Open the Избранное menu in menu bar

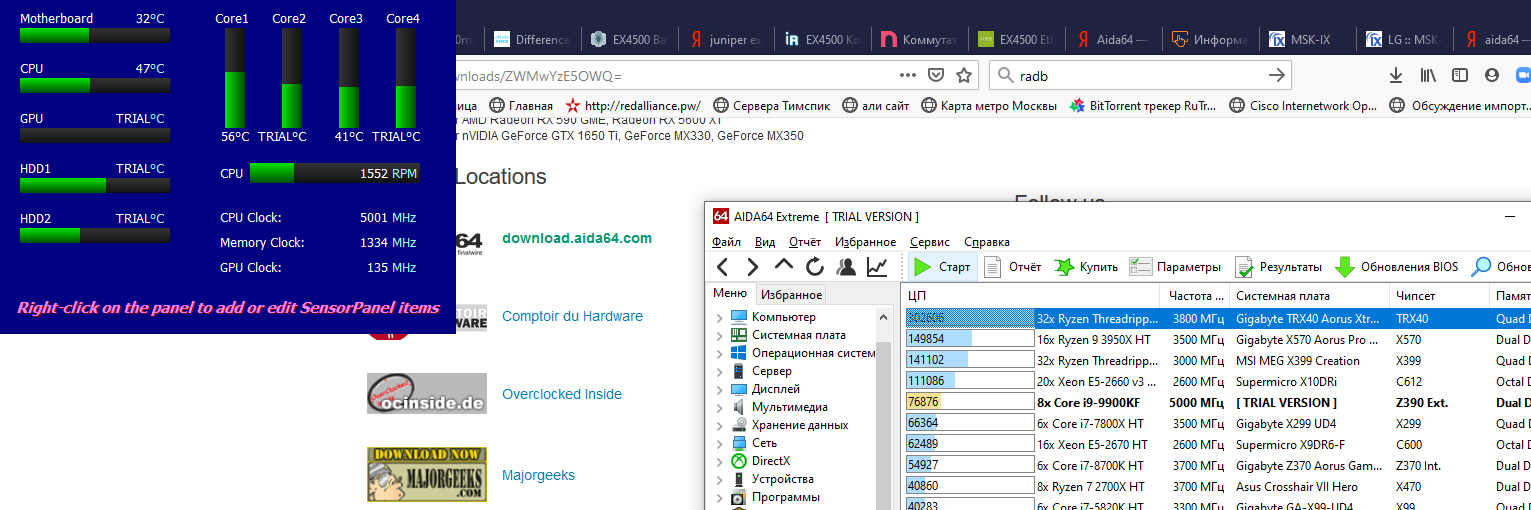866,242
